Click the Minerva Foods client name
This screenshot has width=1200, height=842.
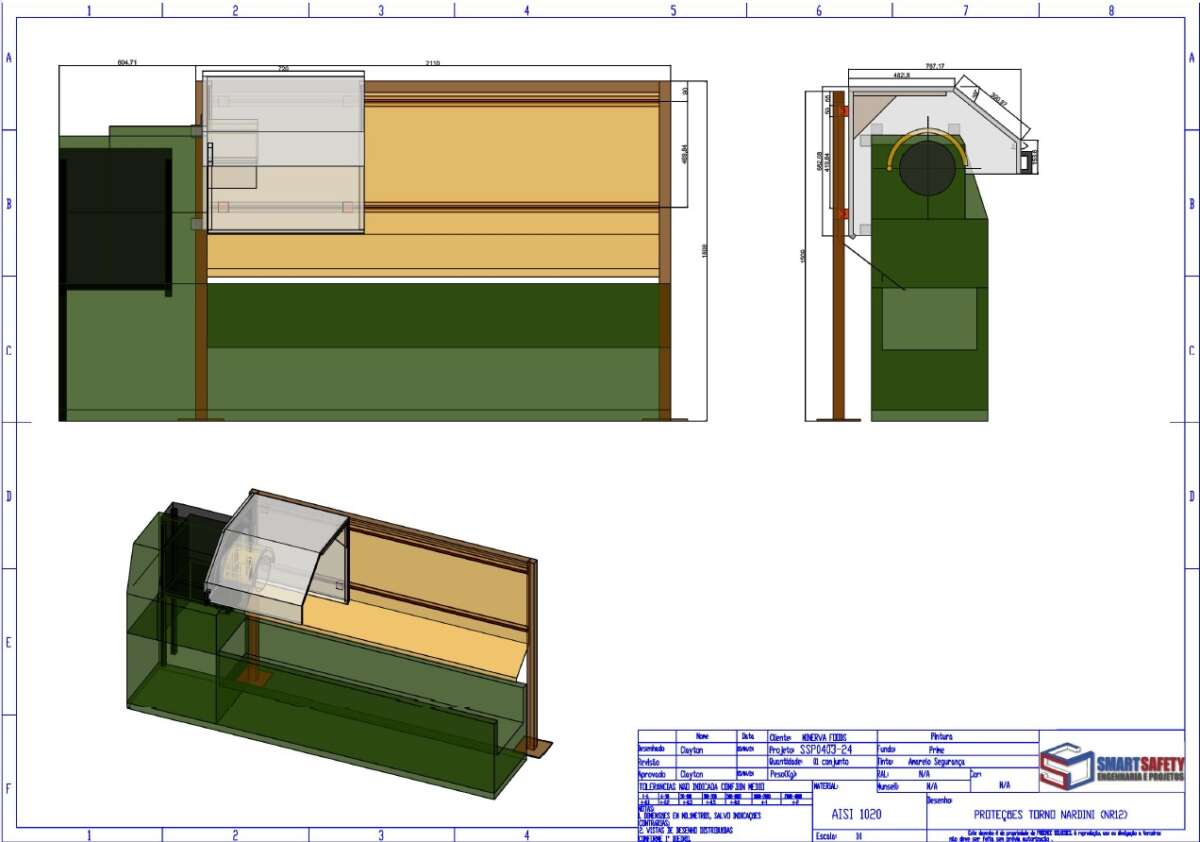click(x=824, y=736)
